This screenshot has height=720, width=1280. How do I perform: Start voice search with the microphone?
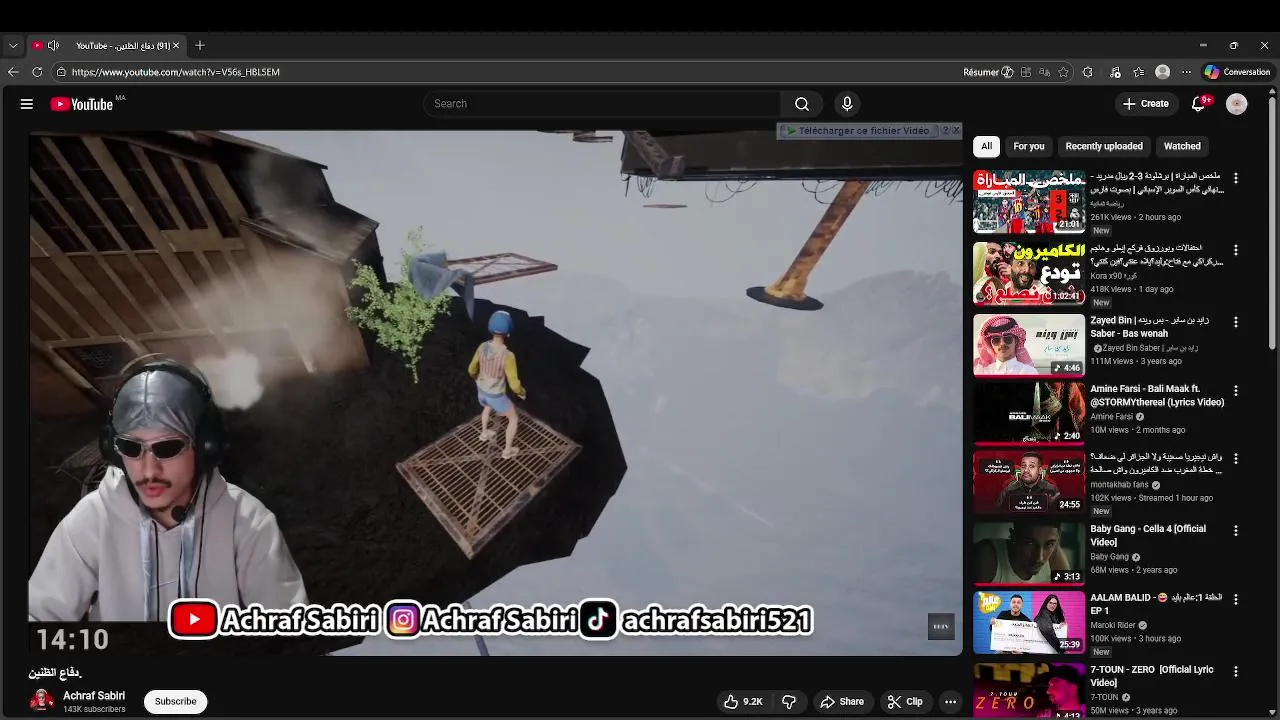click(x=847, y=104)
